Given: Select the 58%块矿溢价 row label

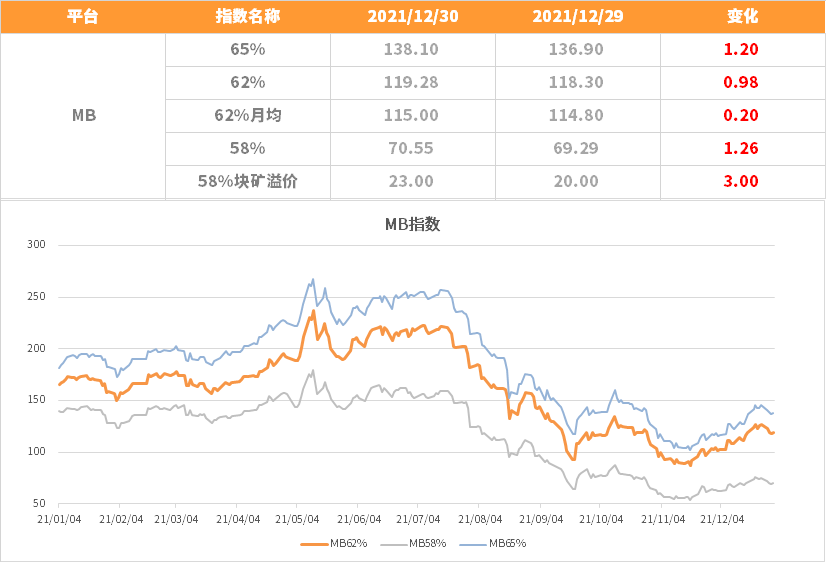Looking at the screenshot, I should (248, 181).
